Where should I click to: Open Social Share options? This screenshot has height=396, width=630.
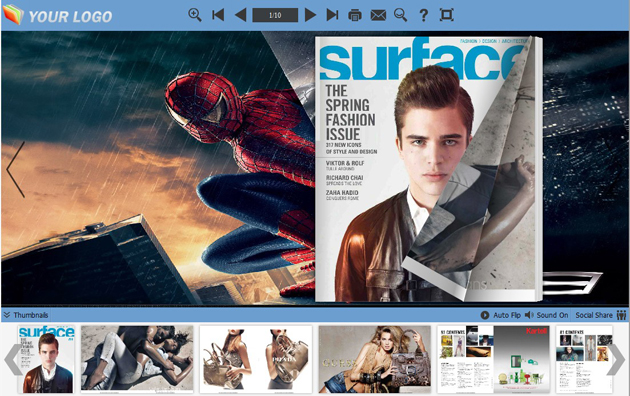coord(601,315)
